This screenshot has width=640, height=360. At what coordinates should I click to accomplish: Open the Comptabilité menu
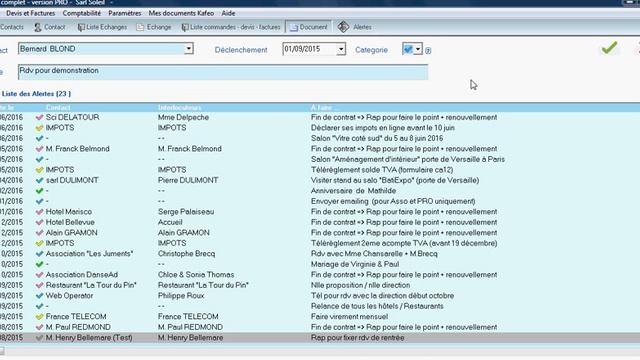(82, 13)
